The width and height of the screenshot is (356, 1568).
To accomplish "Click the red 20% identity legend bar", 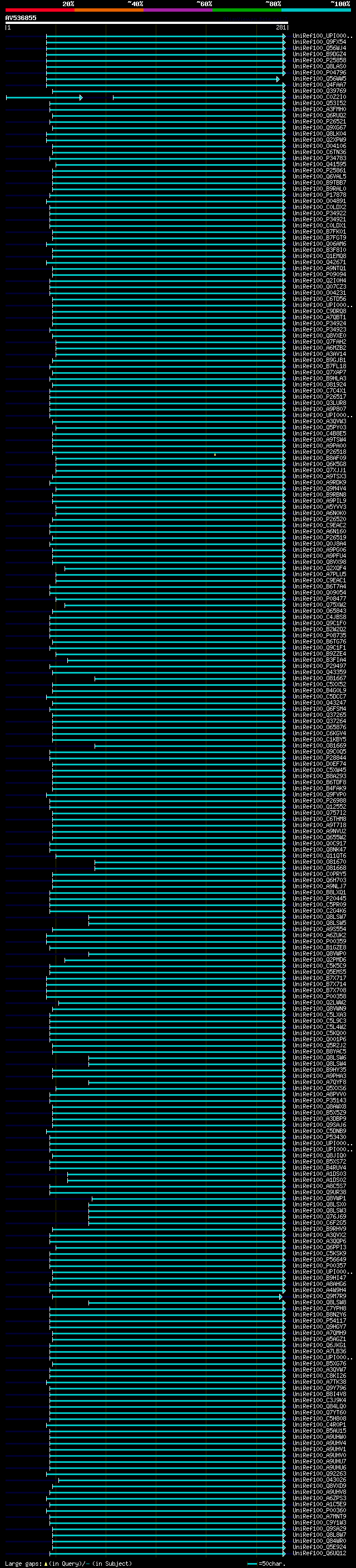I will 39,10.
